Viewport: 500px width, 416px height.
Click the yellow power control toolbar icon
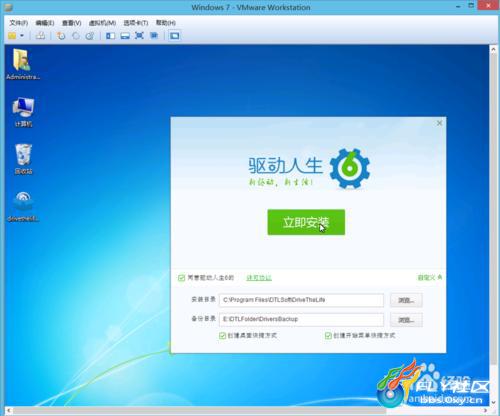(x=12, y=35)
